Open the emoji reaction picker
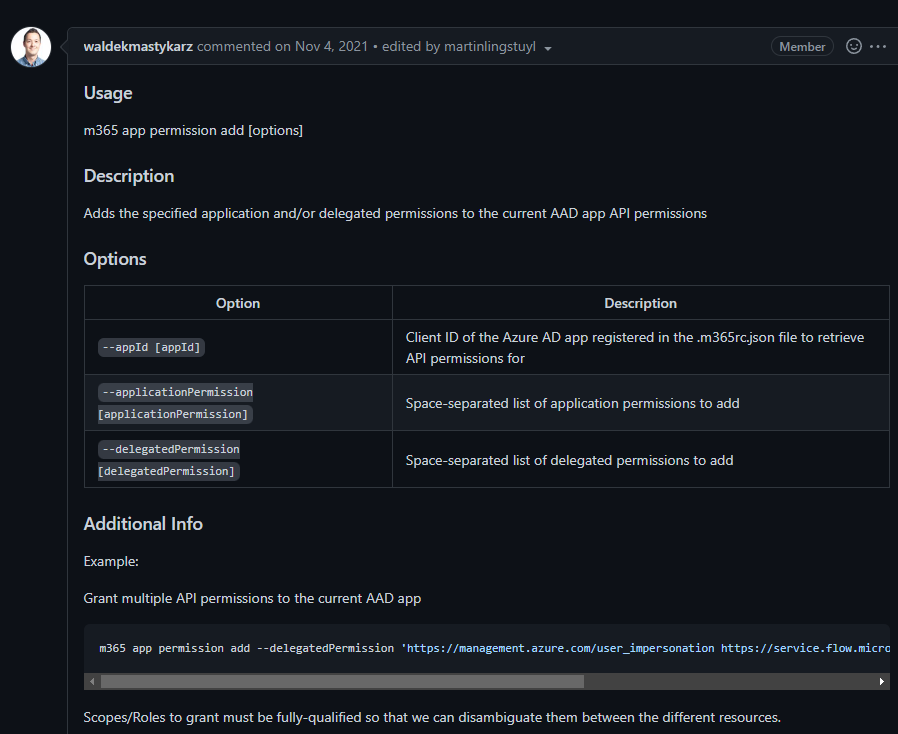This screenshot has width=898, height=734. pos(852,46)
